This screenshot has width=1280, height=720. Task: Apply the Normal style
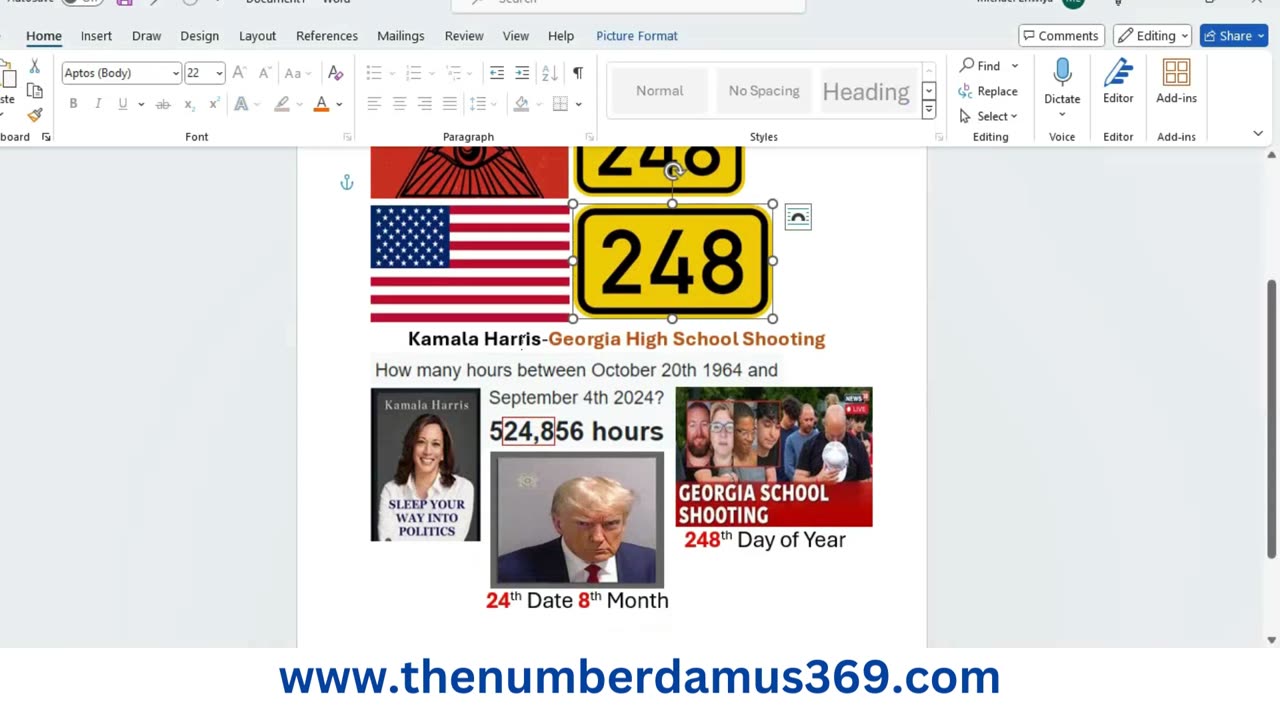(660, 91)
